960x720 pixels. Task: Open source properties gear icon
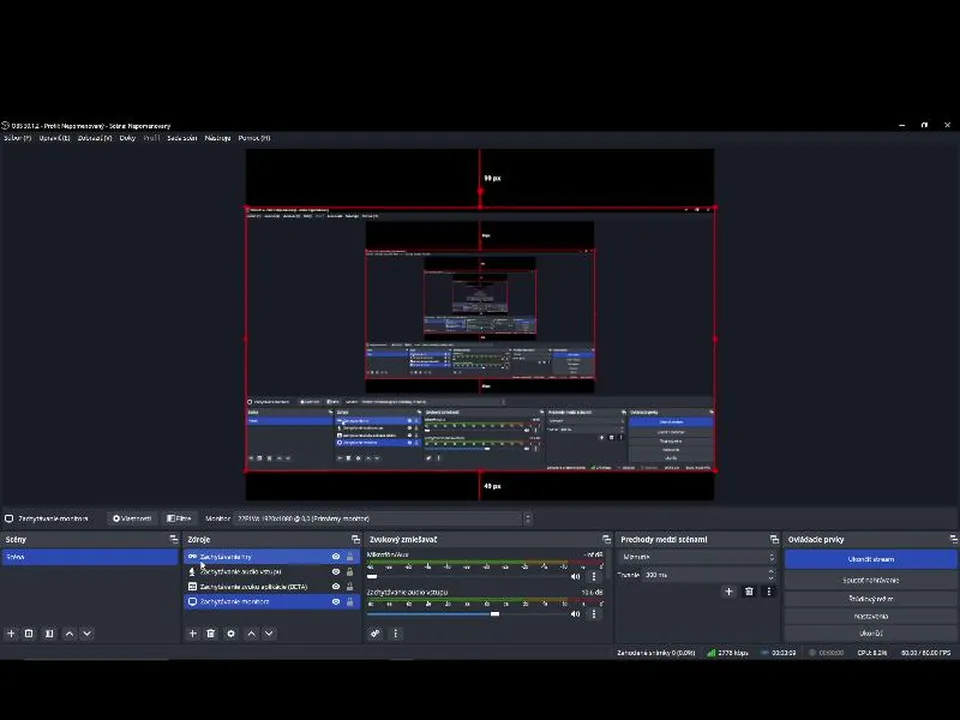231,634
